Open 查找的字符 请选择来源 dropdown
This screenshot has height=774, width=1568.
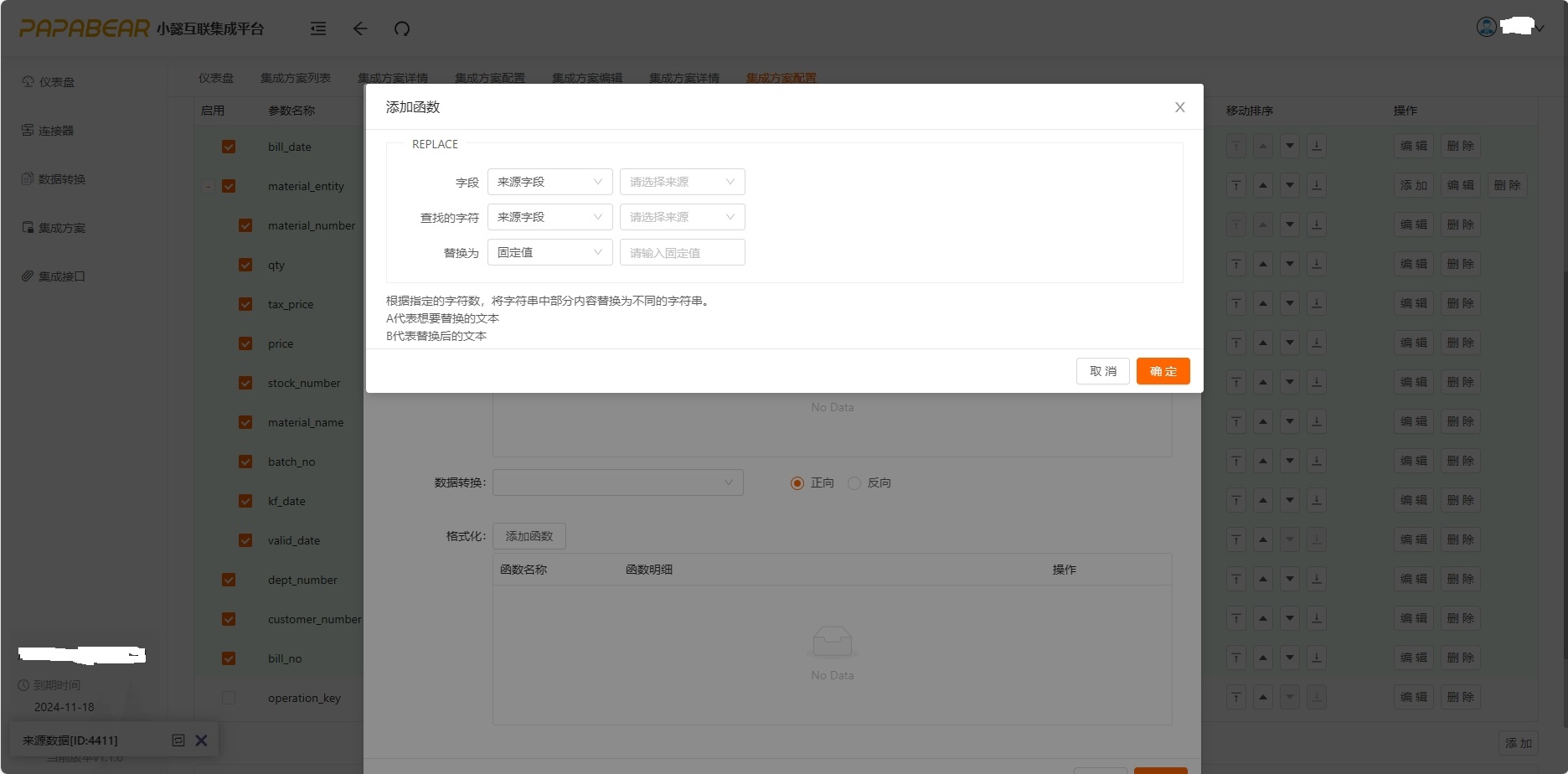coord(682,217)
